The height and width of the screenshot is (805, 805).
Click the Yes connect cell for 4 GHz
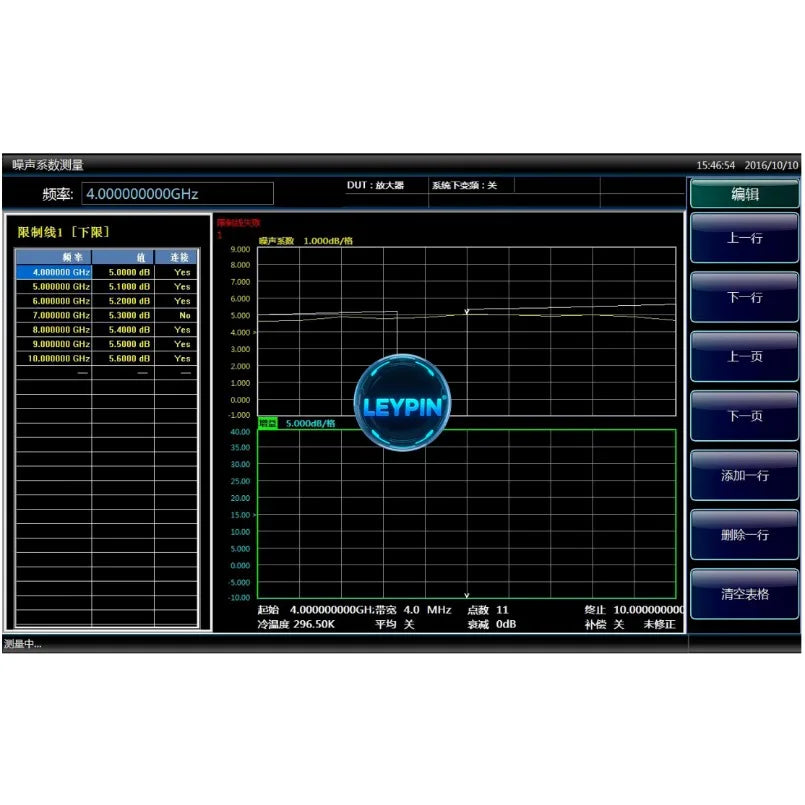(176, 272)
